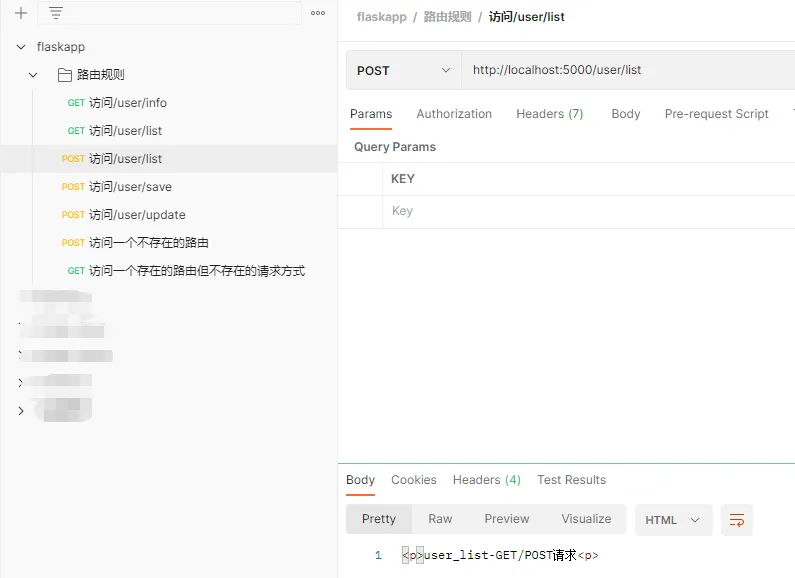Click the request URL input field
The height and width of the screenshot is (578, 795).
tap(628, 70)
